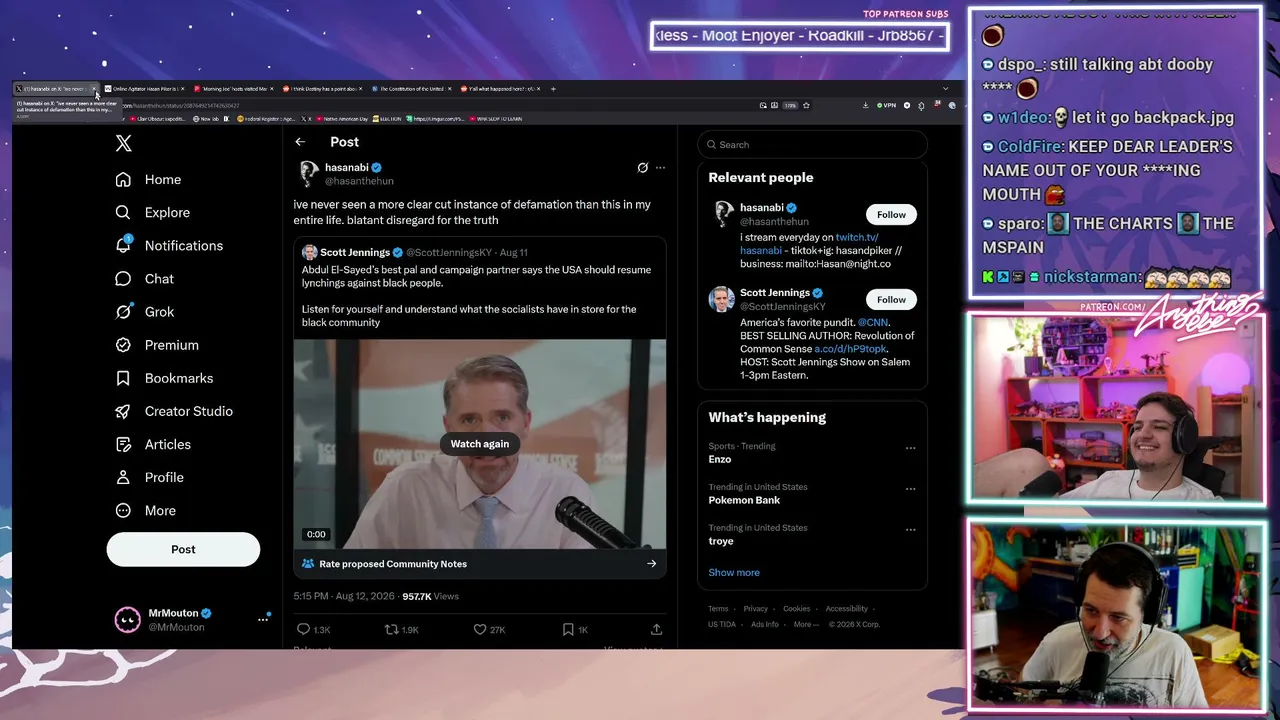The width and height of the screenshot is (1280, 720).
Task: Open Profile in the sidebar
Action: 149,477
